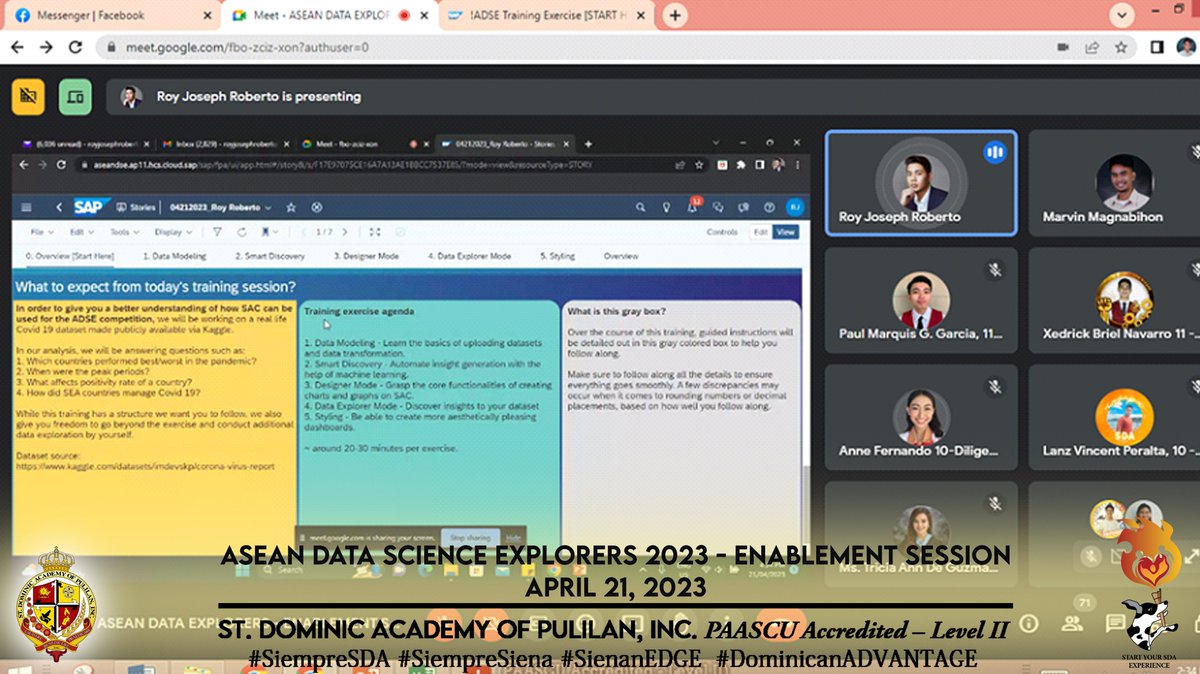The image size is (1200, 674).
Task: Select Marvin Magnabihon participant tile
Action: [1114, 183]
